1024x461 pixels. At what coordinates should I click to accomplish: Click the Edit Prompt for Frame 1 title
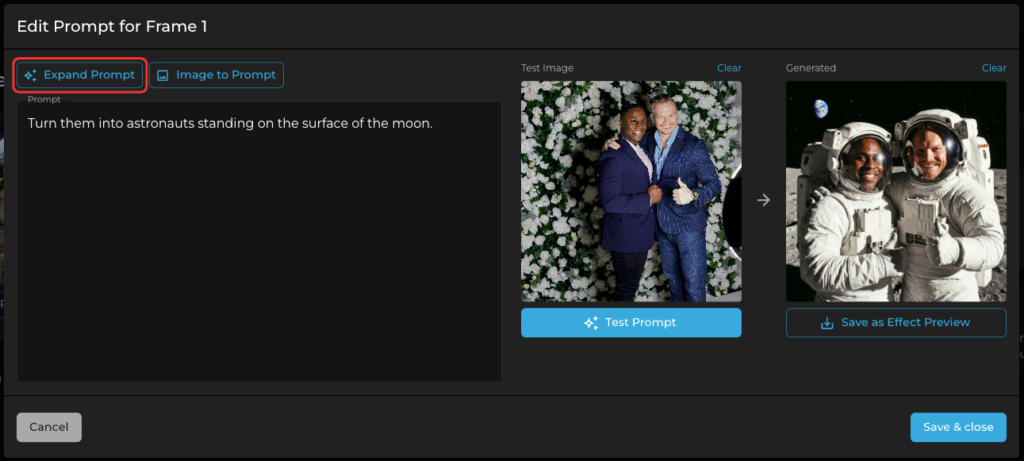112,26
